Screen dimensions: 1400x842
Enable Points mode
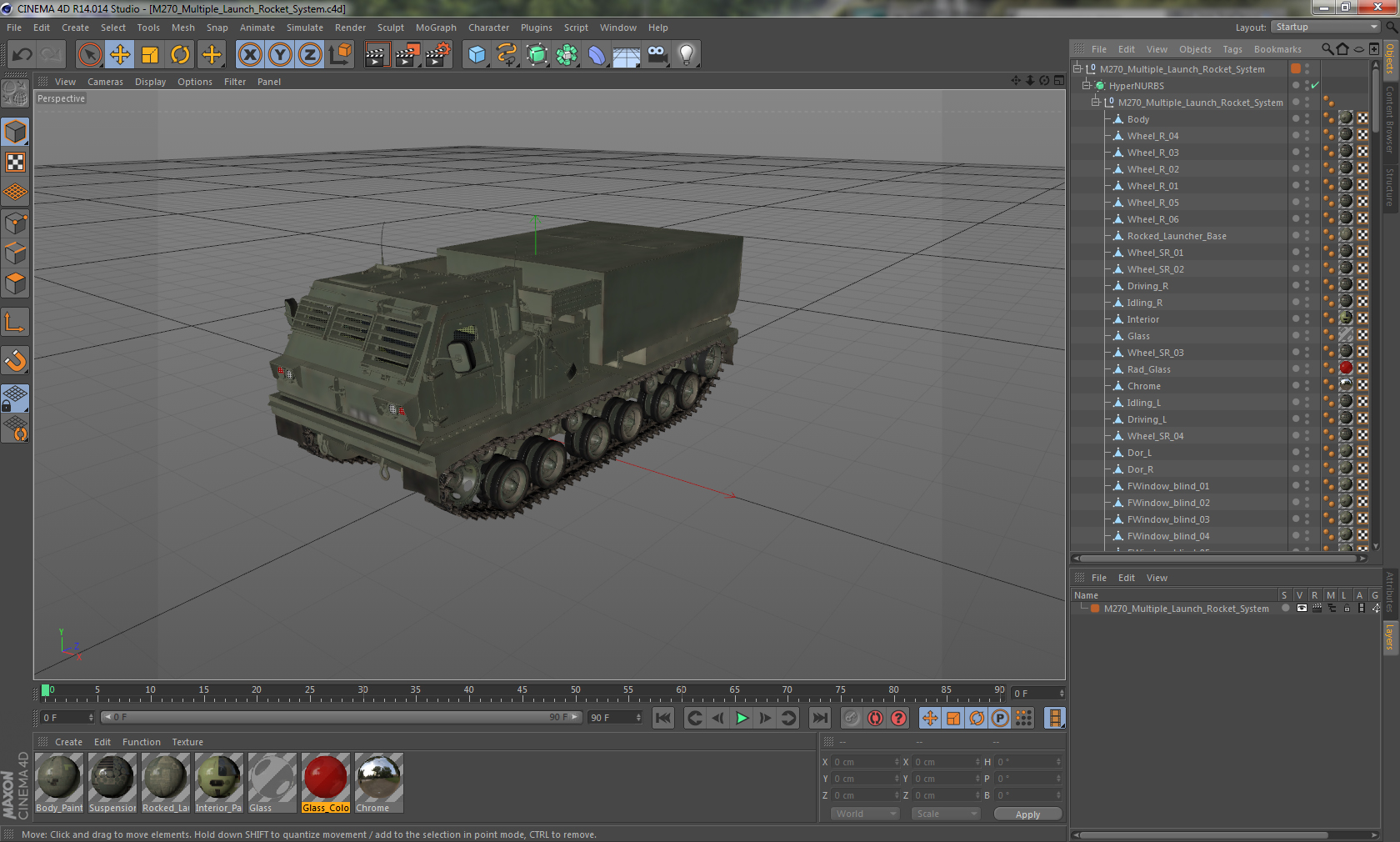coord(16,223)
